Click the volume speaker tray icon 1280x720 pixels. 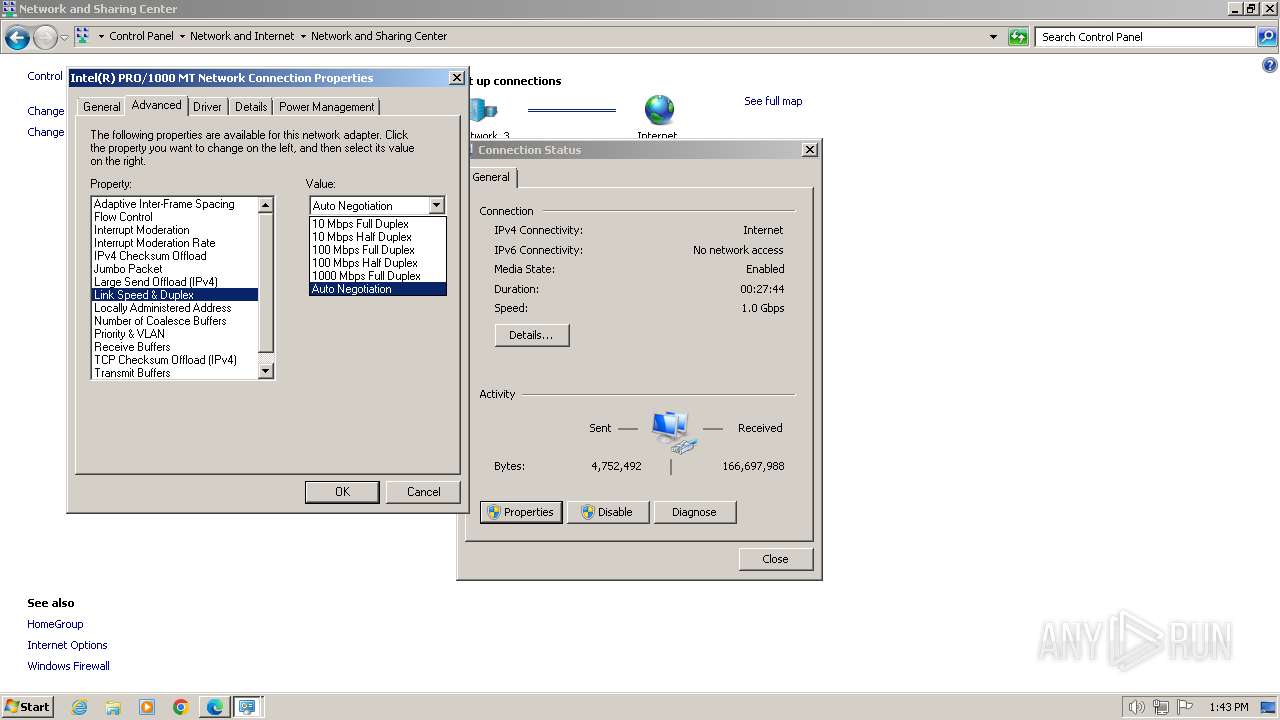click(1136, 707)
